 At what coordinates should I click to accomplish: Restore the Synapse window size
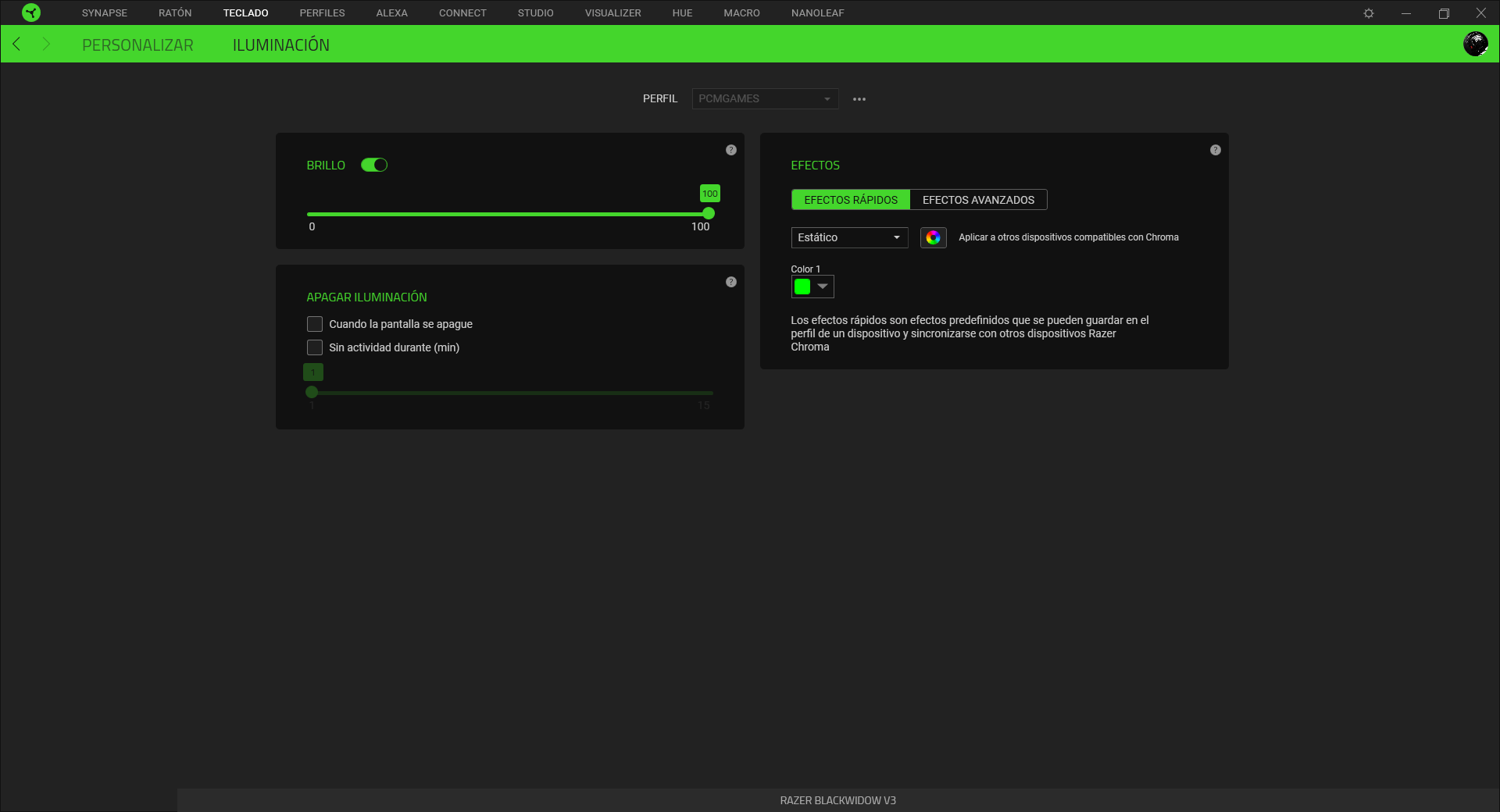[x=1444, y=13]
